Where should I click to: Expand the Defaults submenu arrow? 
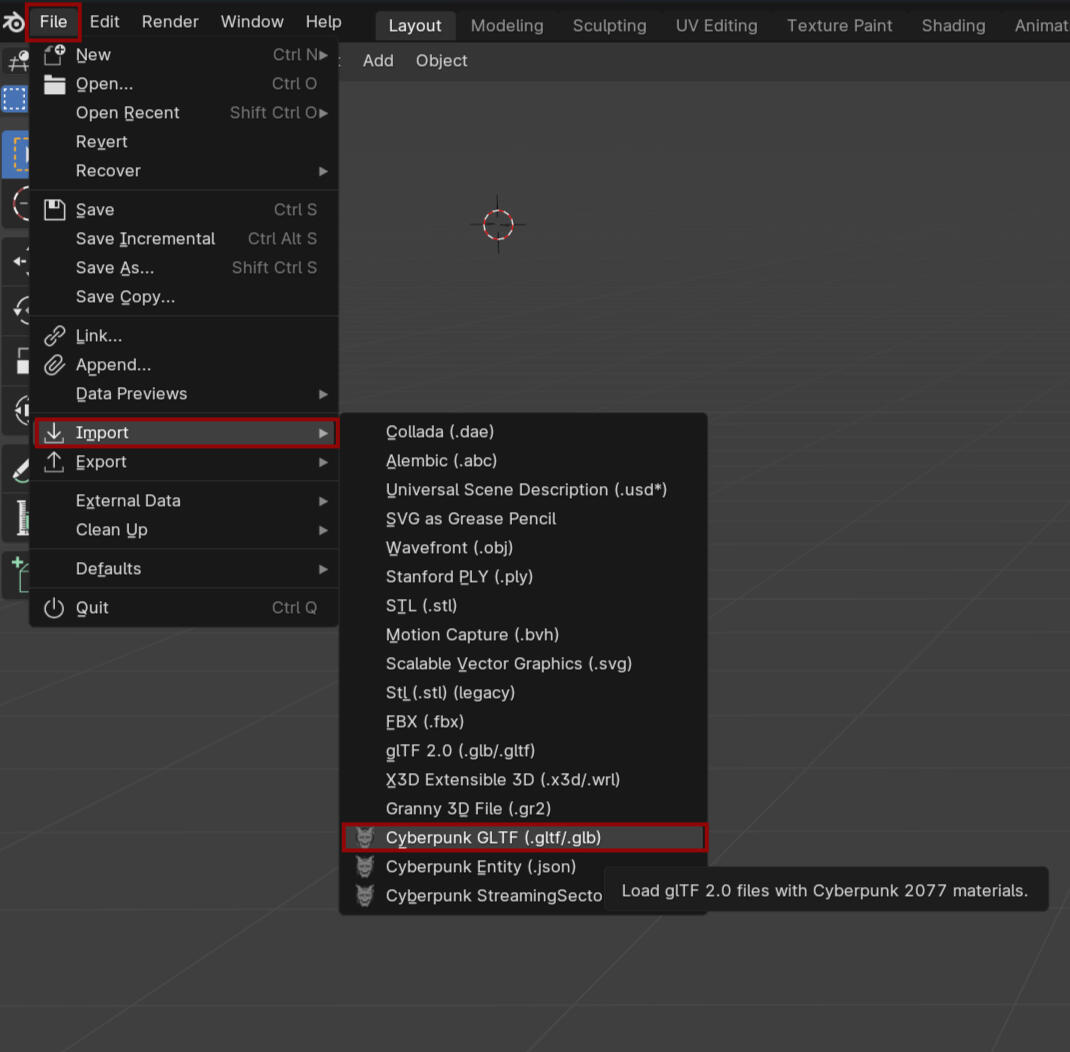pos(323,569)
